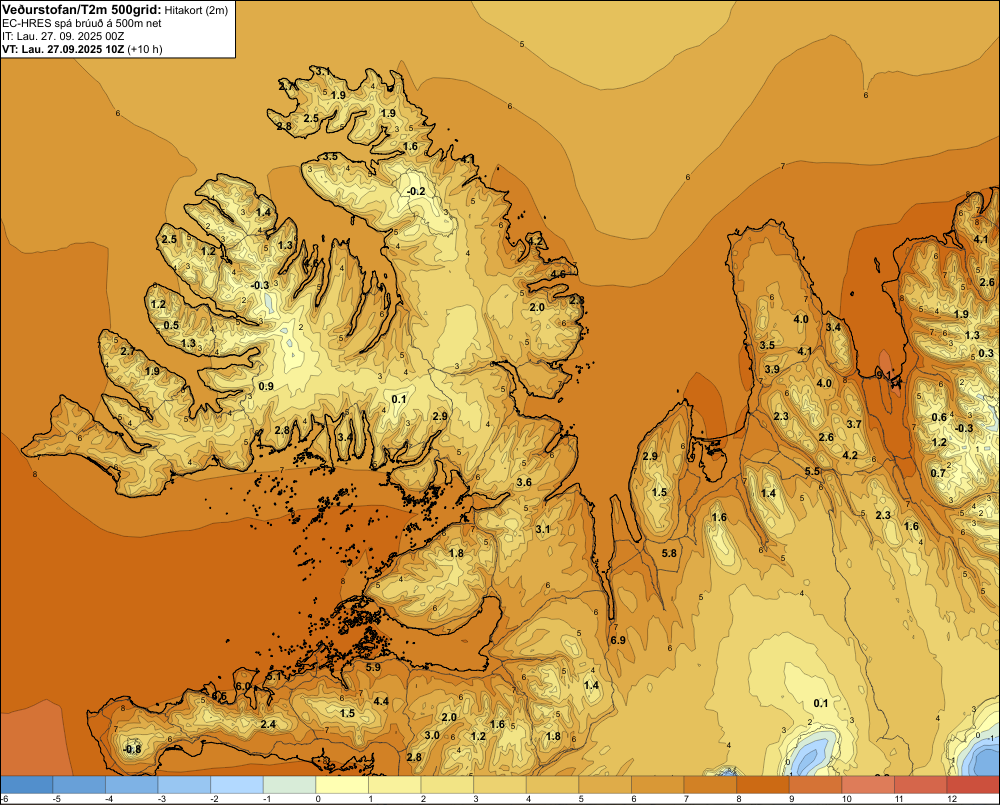Pick the legend color between 2 and 3

click(448, 785)
